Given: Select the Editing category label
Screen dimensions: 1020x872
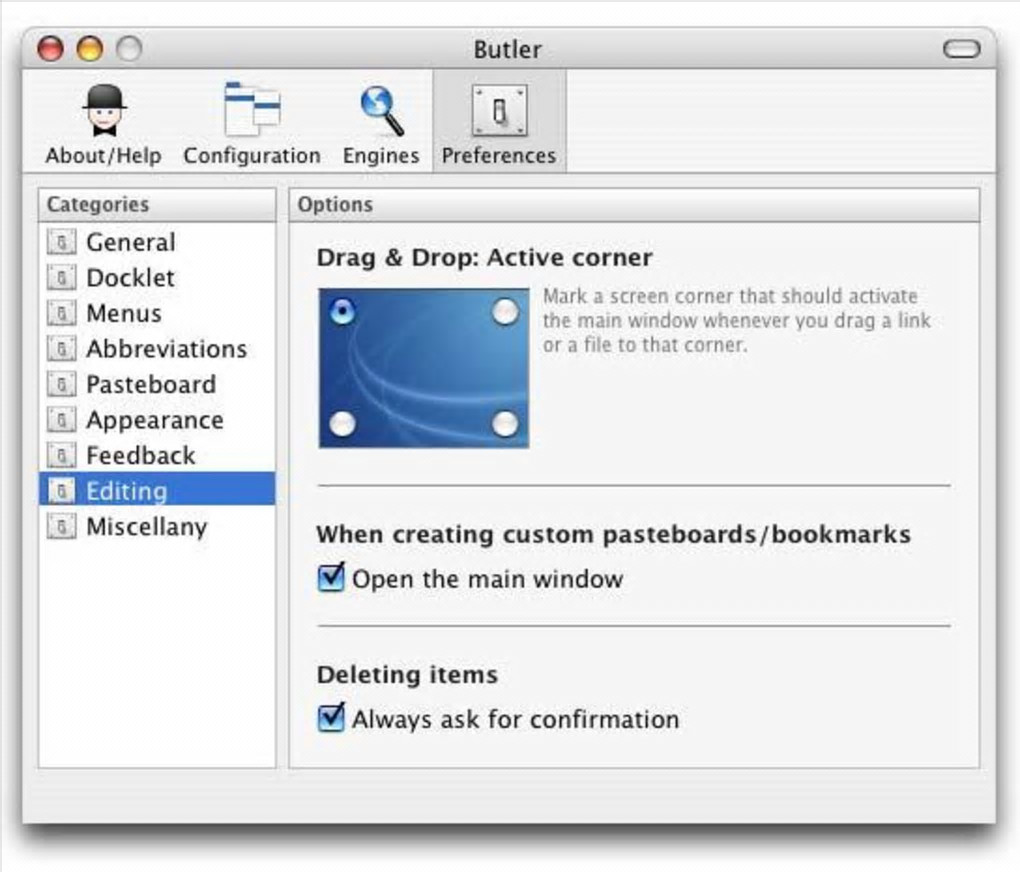Looking at the screenshot, I should 127,491.
